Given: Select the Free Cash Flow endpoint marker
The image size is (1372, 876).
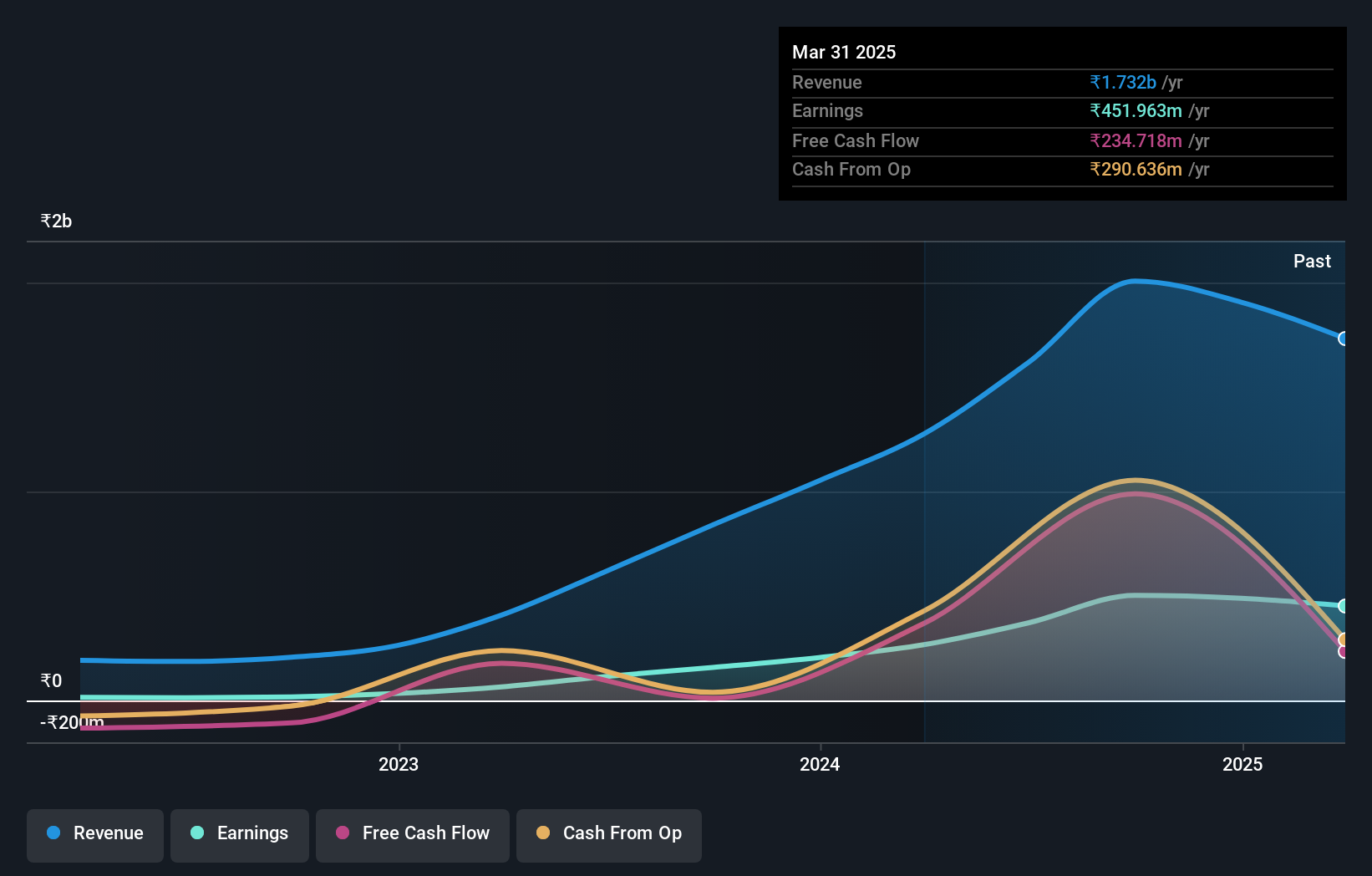Looking at the screenshot, I should (1344, 652).
